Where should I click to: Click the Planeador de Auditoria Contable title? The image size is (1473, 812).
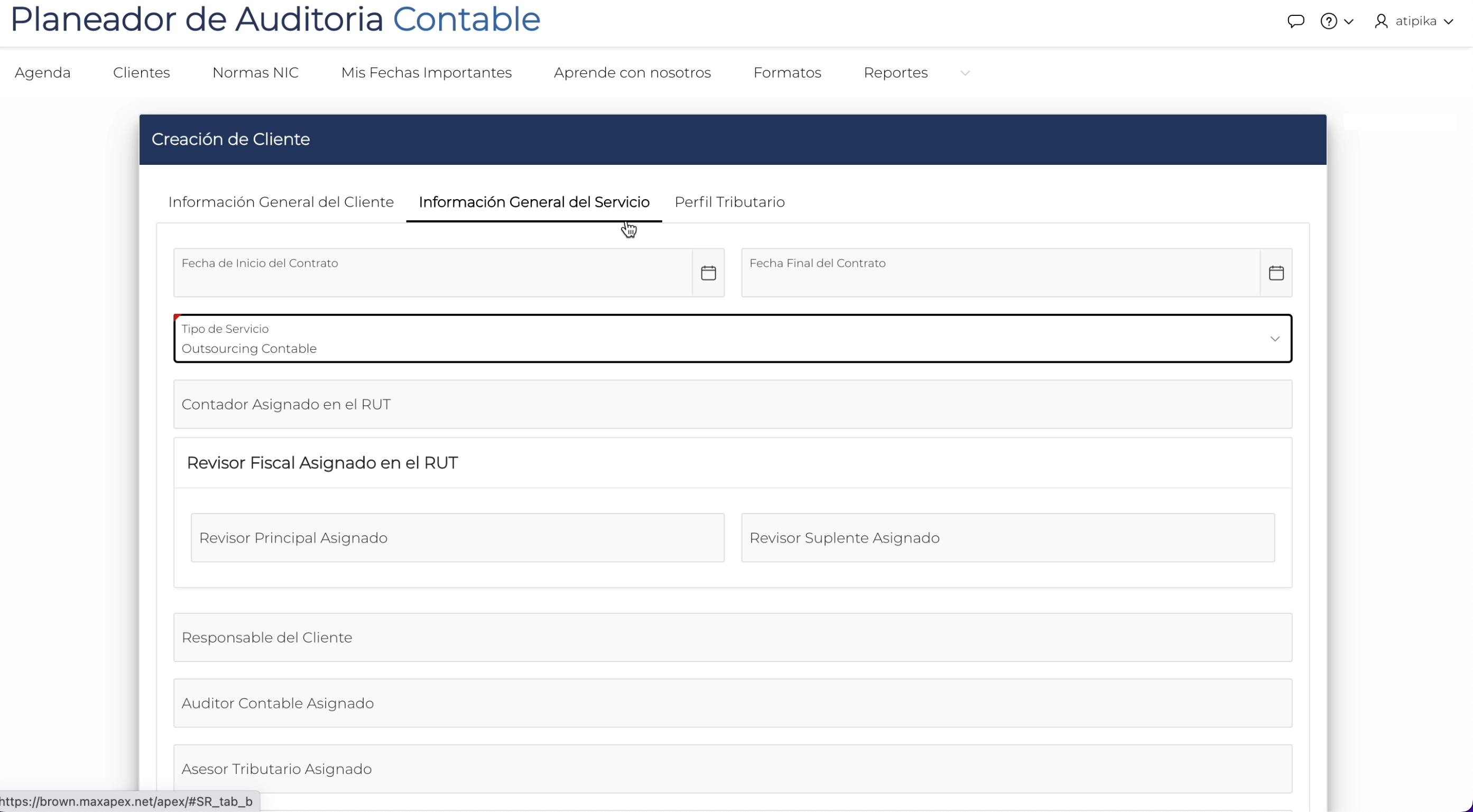click(x=275, y=19)
